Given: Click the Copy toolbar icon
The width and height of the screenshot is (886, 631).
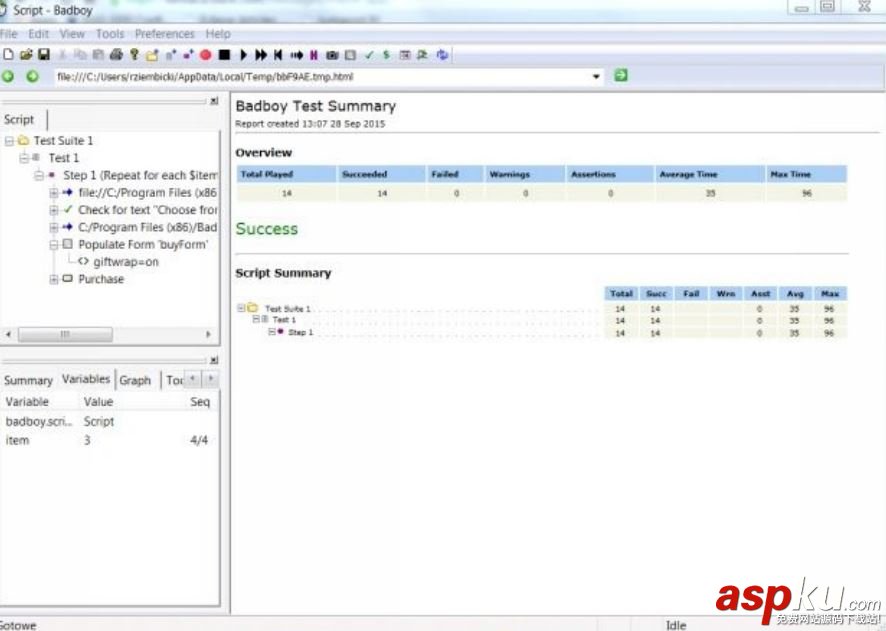Looking at the screenshot, I should point(80,55).
